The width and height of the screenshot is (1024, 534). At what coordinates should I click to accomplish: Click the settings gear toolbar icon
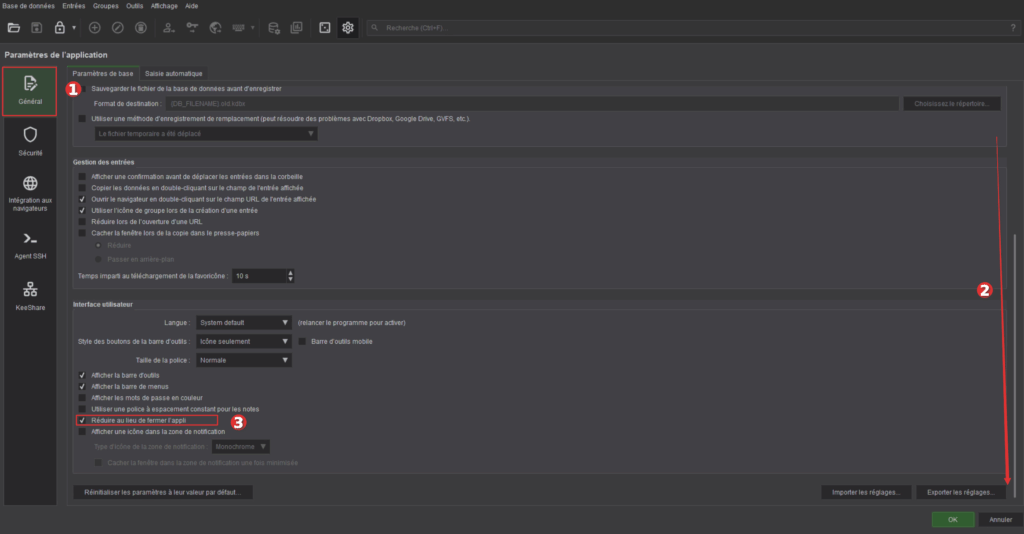coord(348,27)
